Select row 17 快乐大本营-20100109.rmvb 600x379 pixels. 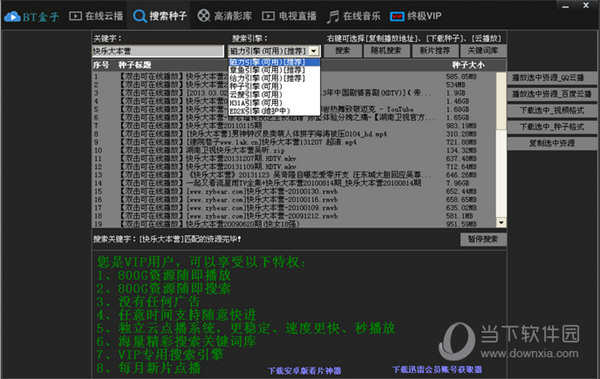pos(295,208)
